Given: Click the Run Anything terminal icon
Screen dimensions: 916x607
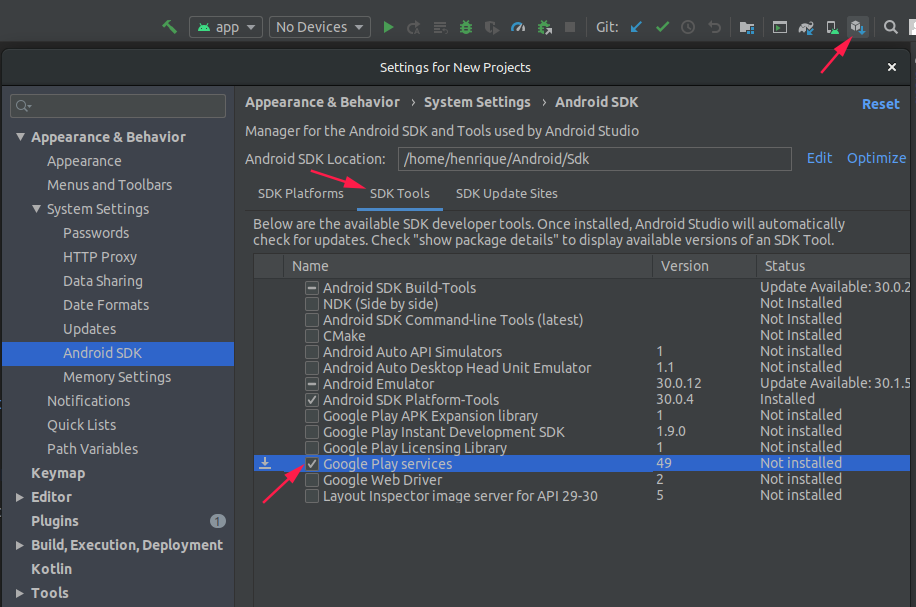Looking at the screenshot, I should point(780,27).
